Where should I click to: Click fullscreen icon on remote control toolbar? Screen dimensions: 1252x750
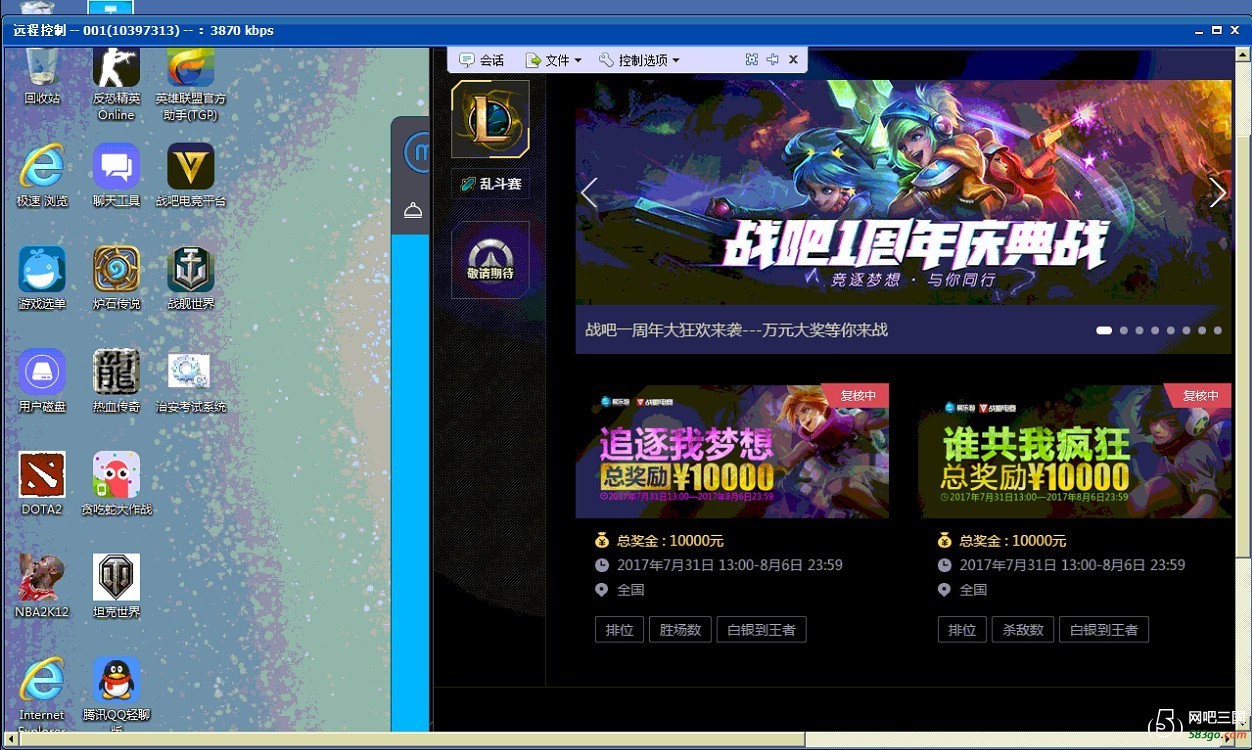click(x=752, y=60)
